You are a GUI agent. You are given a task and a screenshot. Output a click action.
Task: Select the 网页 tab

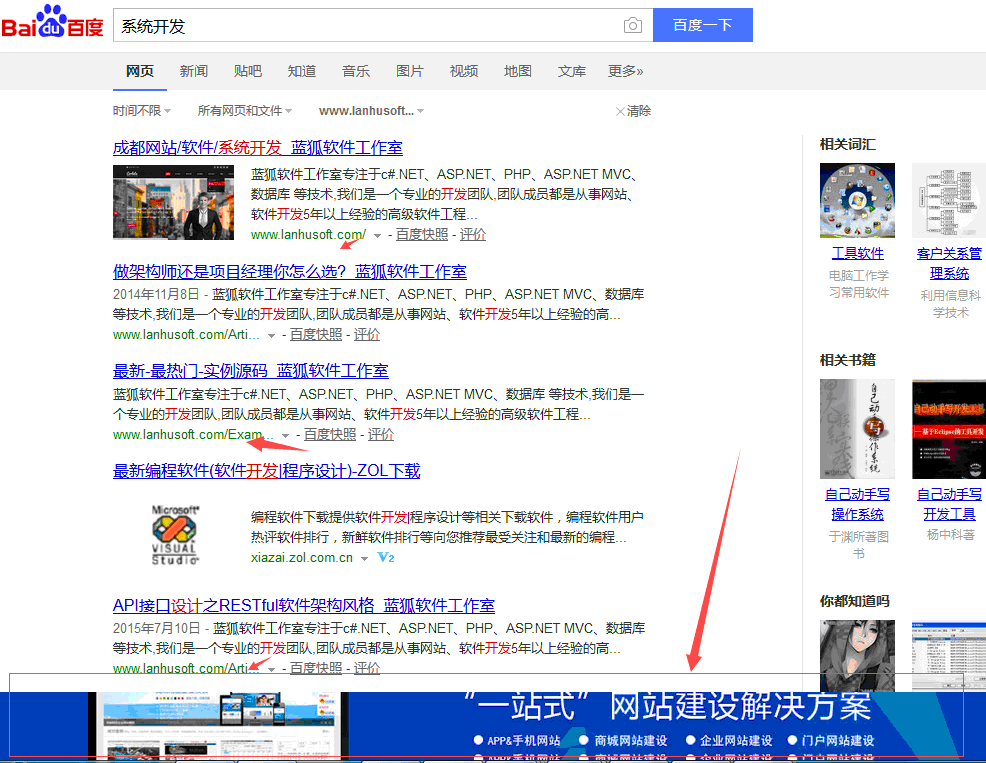[x=140, y=71]
